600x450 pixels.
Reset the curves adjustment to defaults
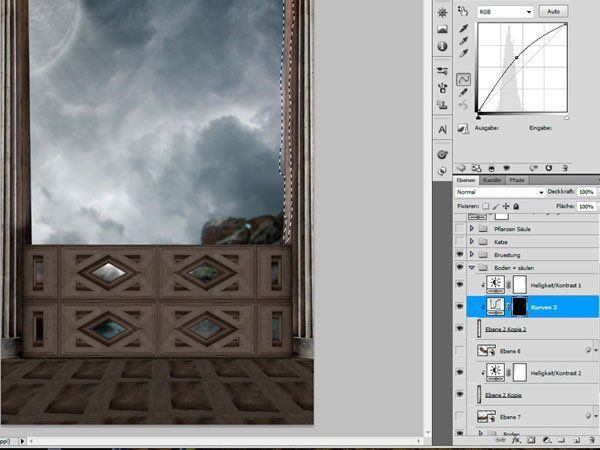tap(549, 168)
